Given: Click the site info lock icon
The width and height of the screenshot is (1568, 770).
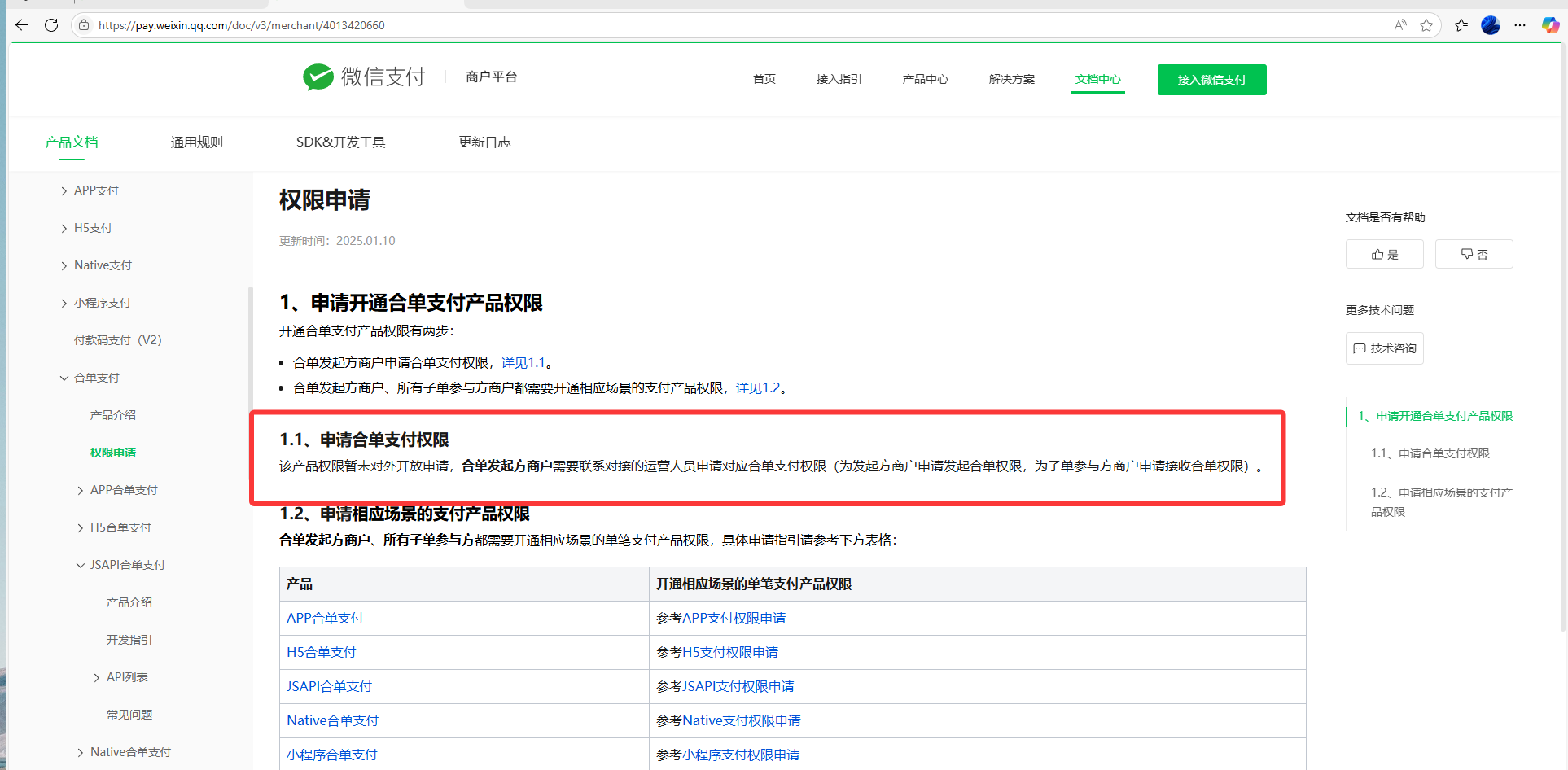Looking at the screenshot, I should (x=84, y=25).
